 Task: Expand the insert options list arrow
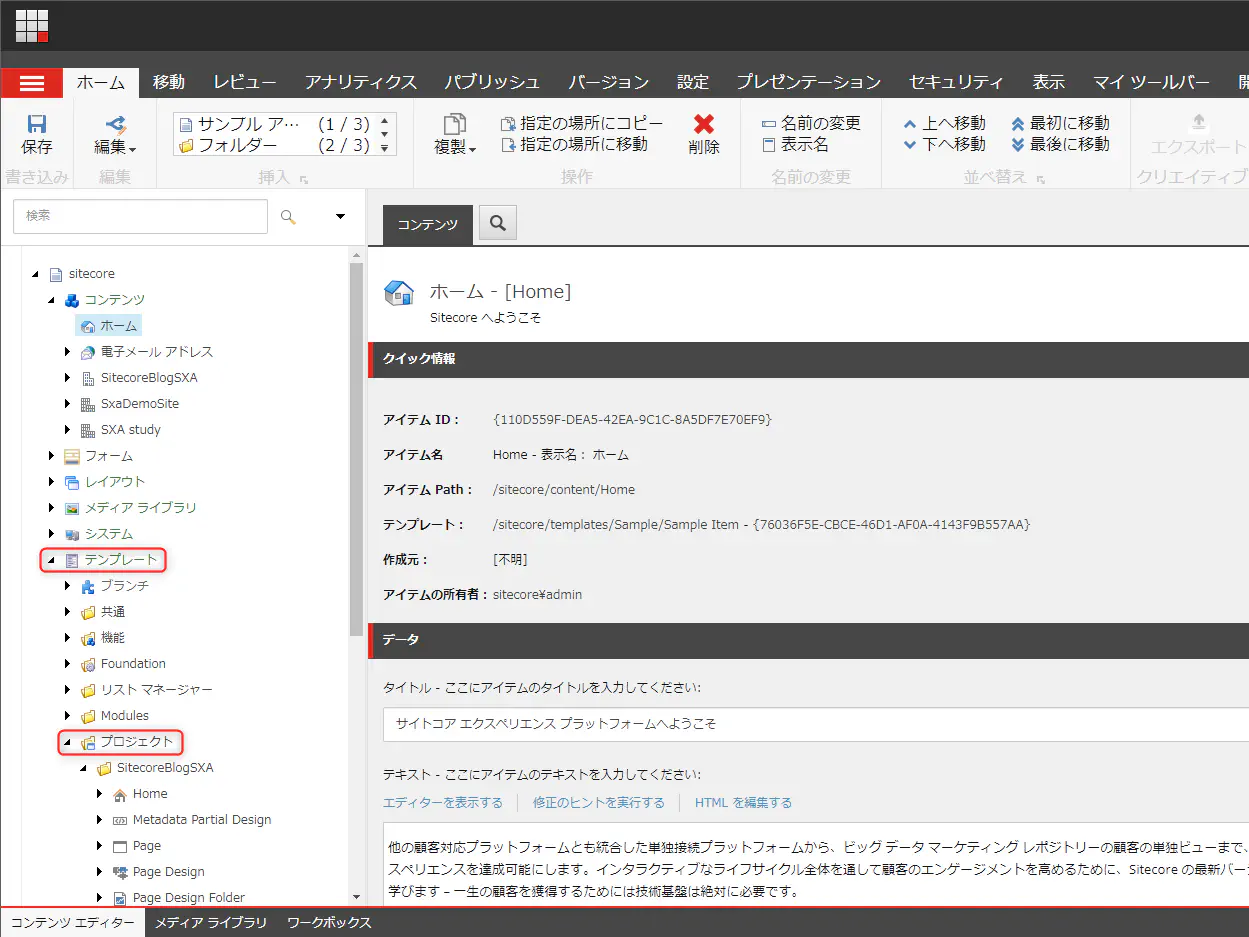pos(385,149)
